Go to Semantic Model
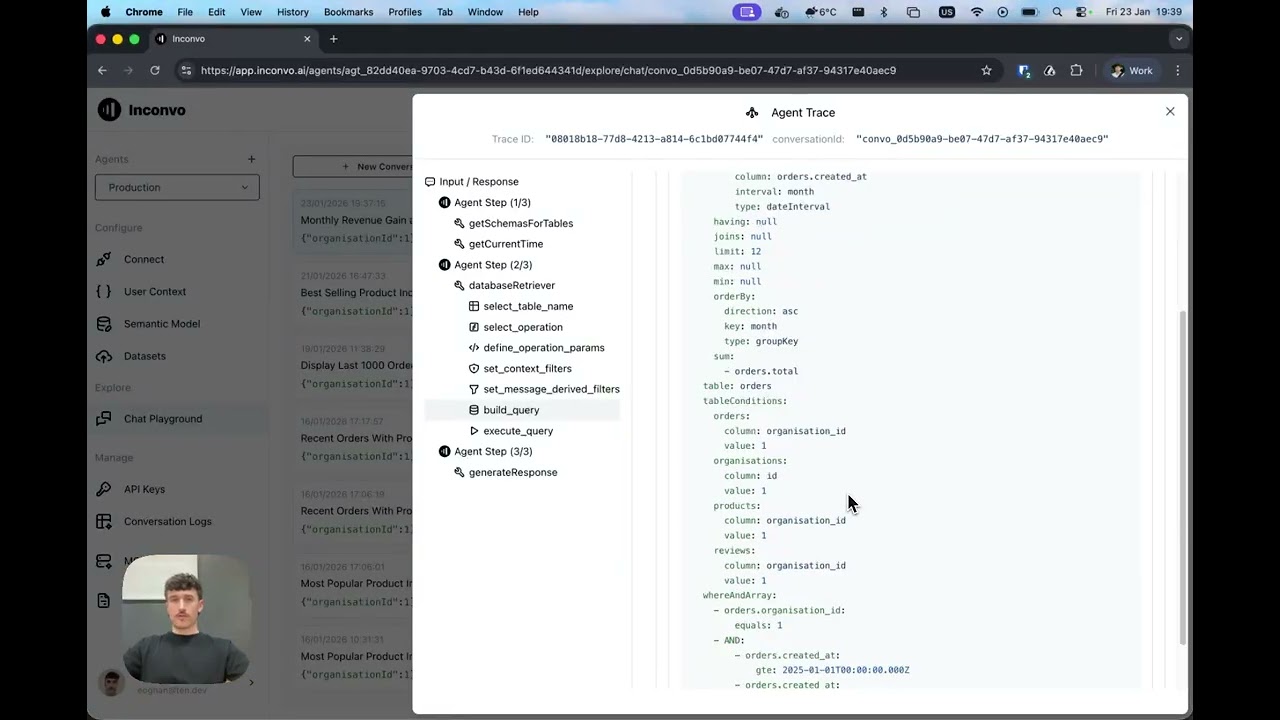This screenshot has width=1280, height=720. click(x=162, y=323)
